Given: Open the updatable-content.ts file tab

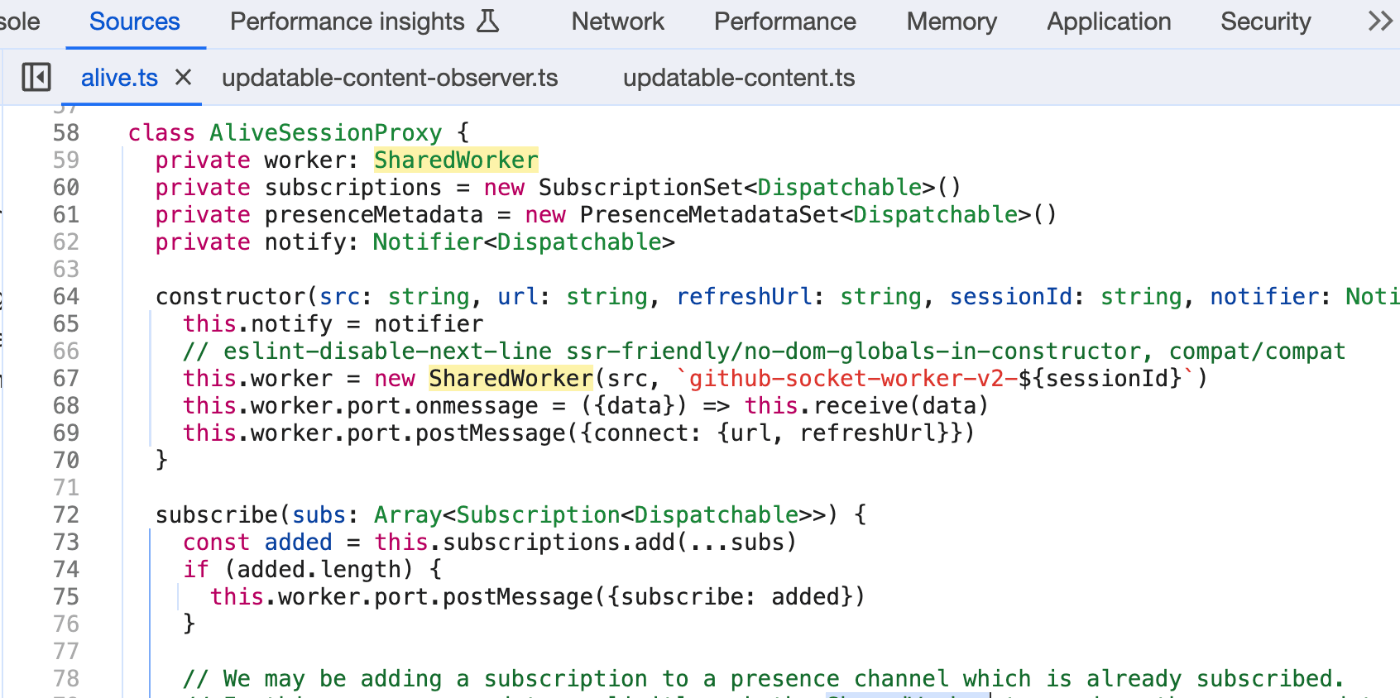Looking at the screenshot, I should click(738, 77).
